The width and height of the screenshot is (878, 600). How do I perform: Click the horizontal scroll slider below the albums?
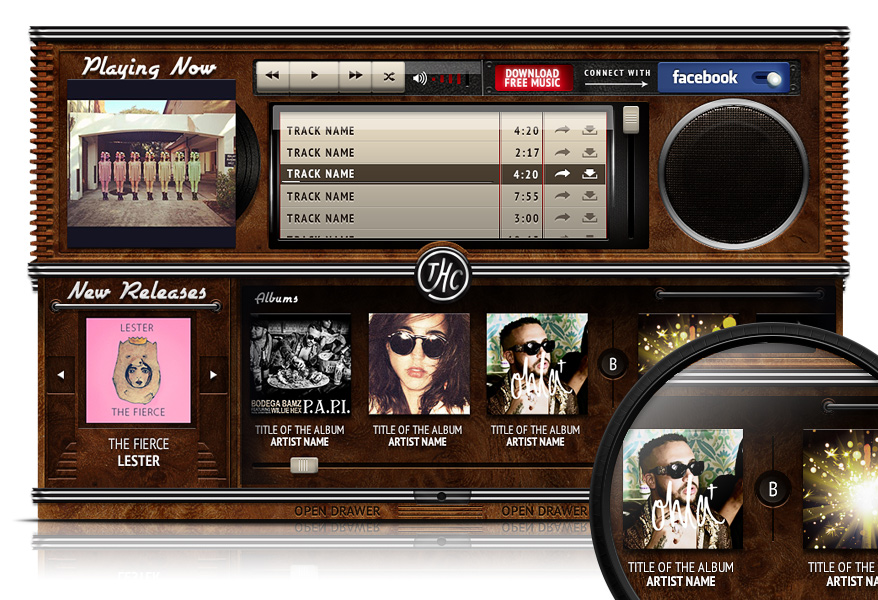pyautogui.click(x=303, y=464)
